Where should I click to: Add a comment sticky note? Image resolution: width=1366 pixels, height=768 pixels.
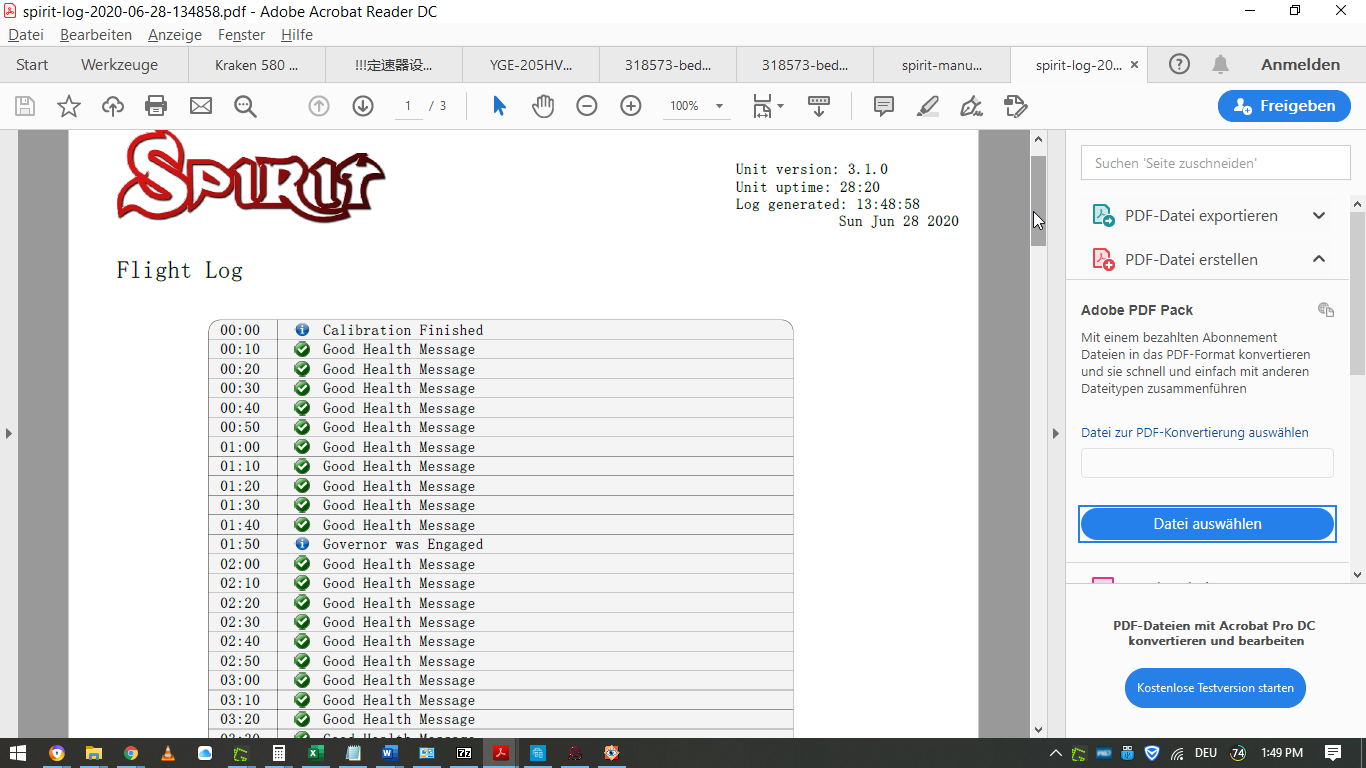[884, 106]
